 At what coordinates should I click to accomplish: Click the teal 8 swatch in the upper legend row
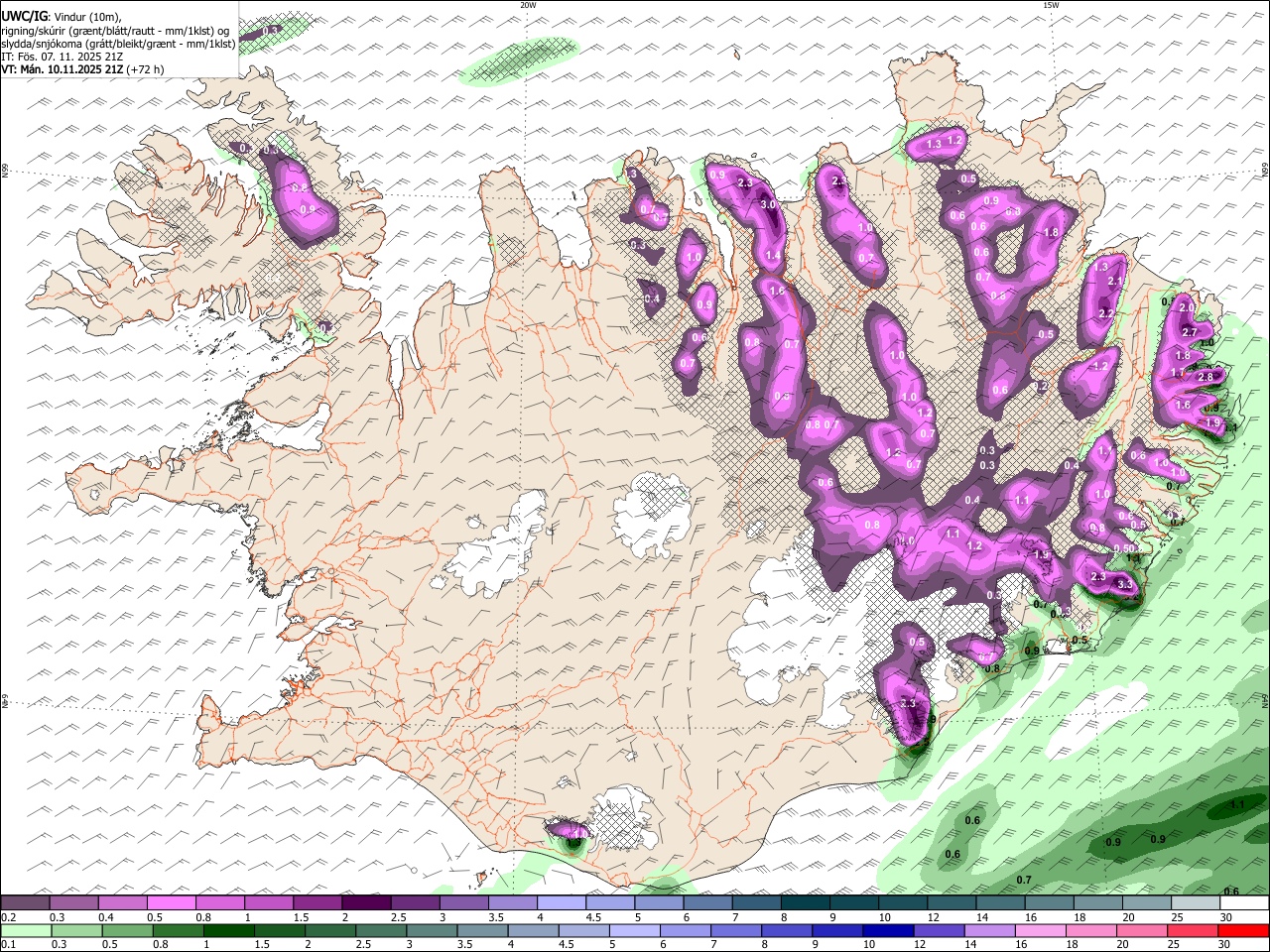[x=806, y=903]
